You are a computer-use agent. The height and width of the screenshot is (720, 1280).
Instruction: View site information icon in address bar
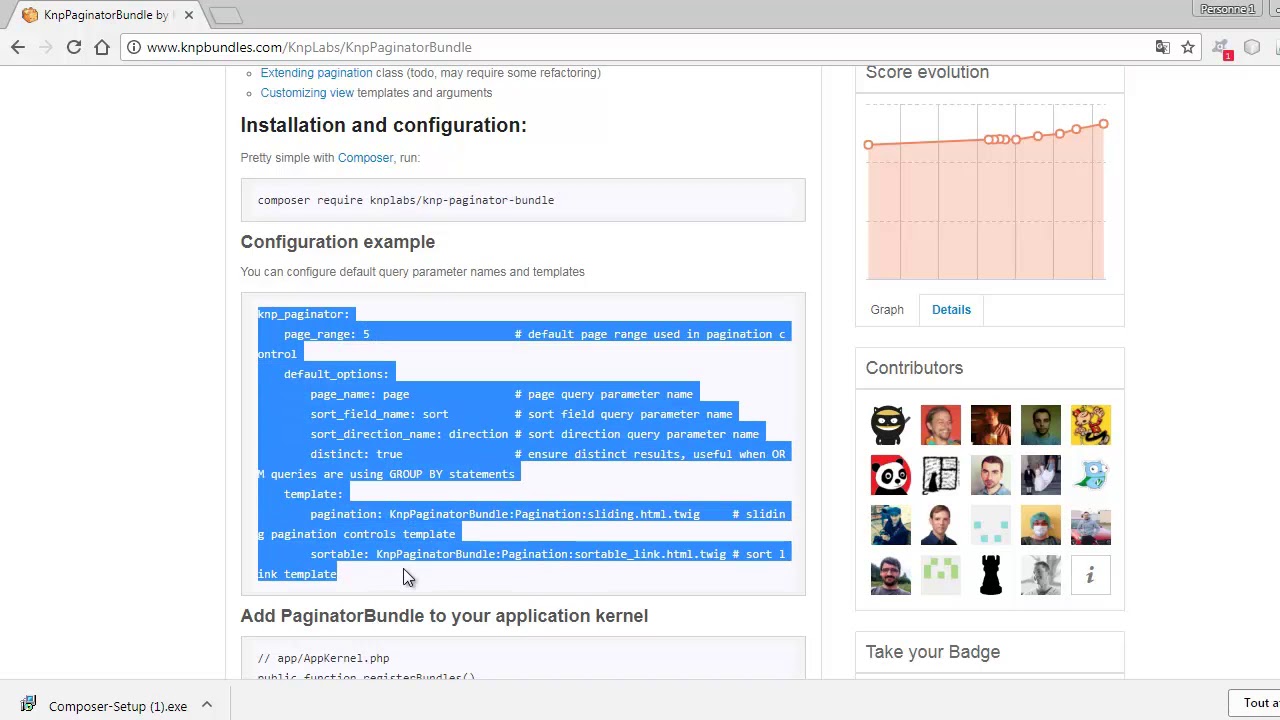134,47
